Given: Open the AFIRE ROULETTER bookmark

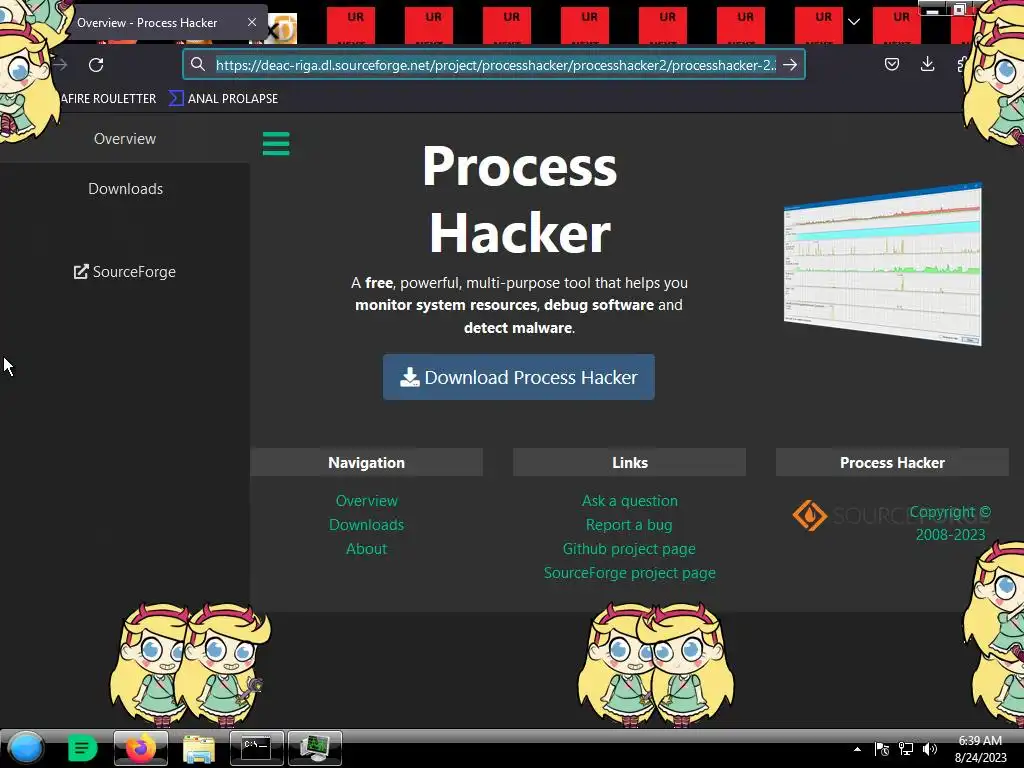Looking at the screenshot, I should [108, 99].
